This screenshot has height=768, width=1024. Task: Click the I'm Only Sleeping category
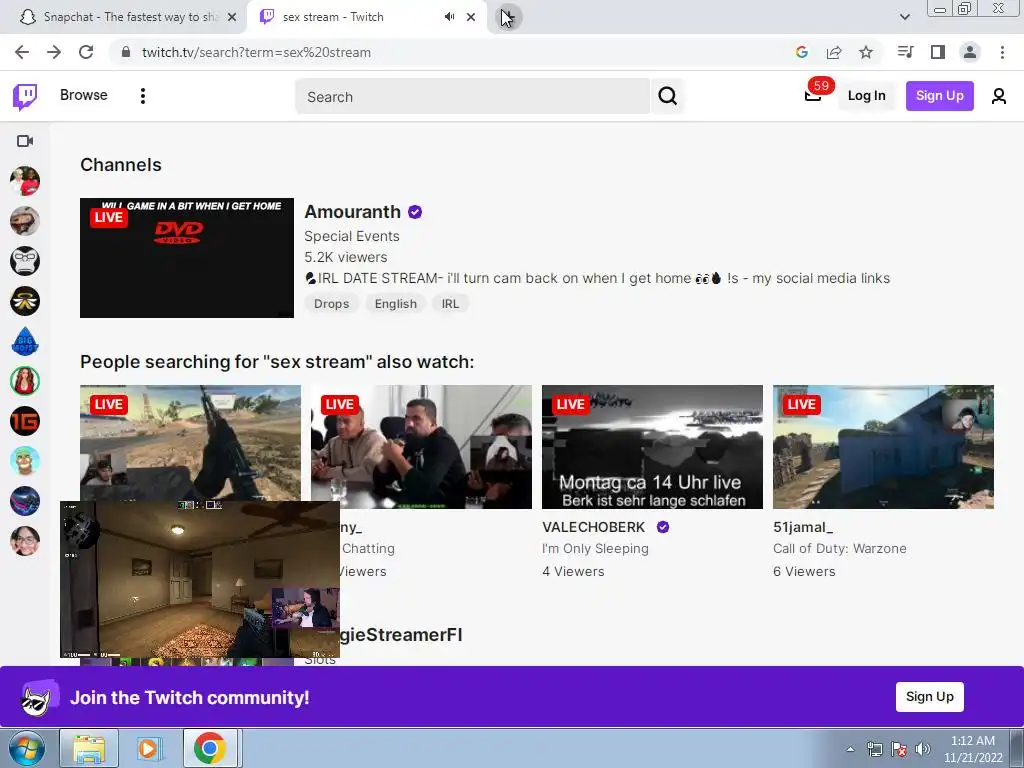(595, 549)
